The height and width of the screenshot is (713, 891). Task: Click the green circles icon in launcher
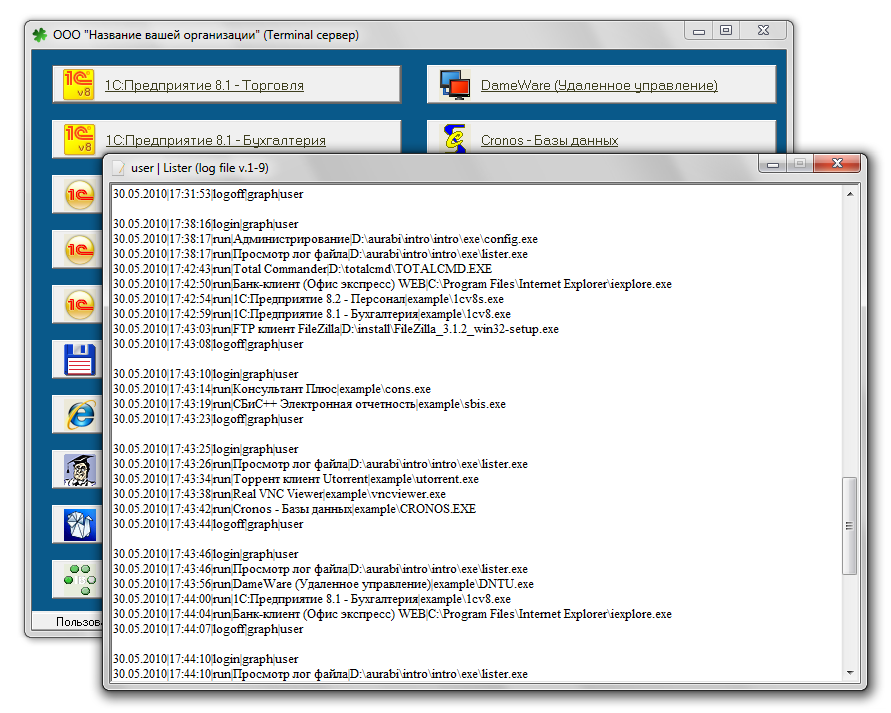pos(80,579)
